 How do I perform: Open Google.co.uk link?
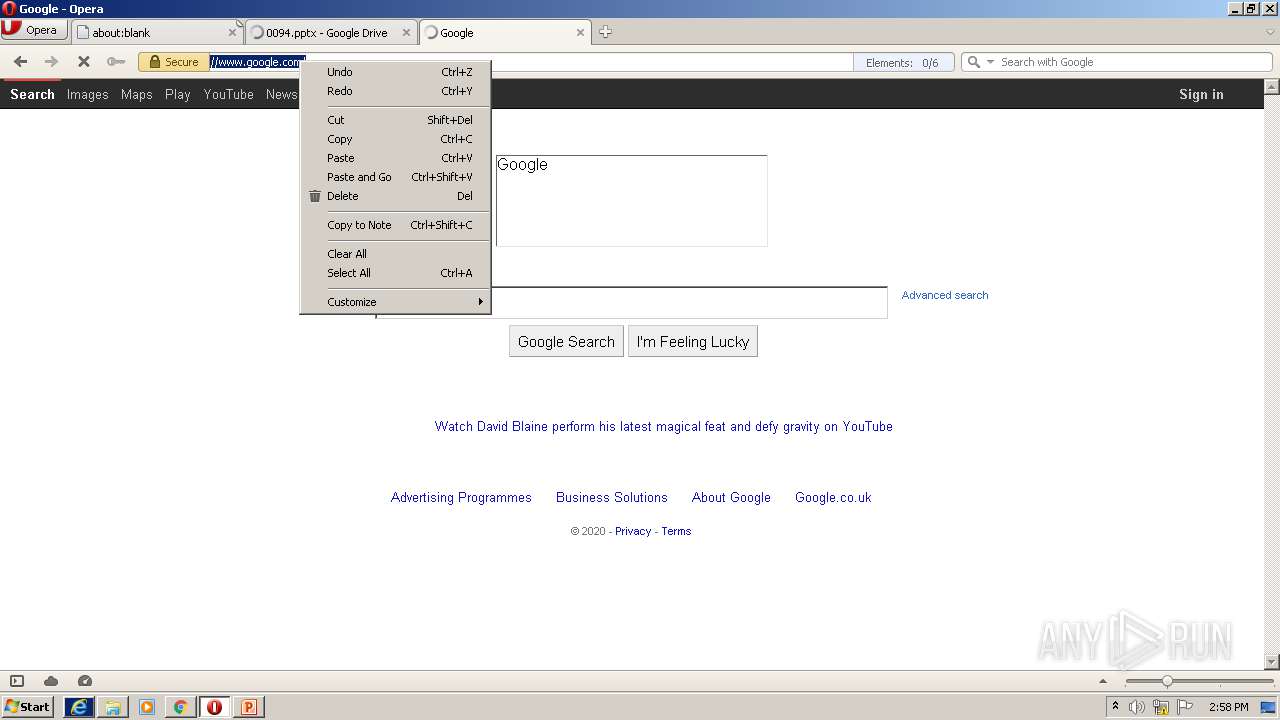click(833, 497)
